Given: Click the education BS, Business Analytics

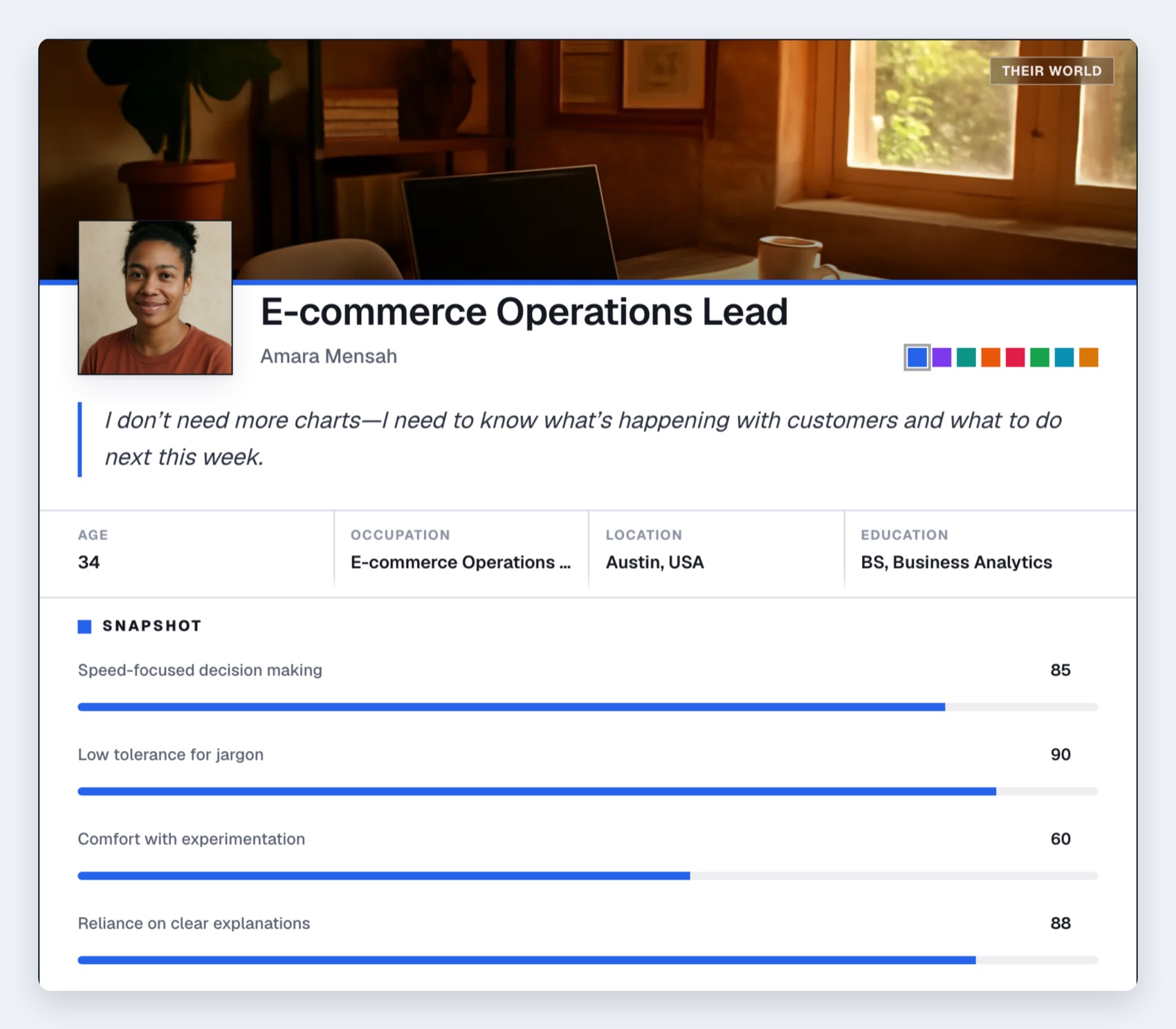Looking at the screenshot, I should click(956, 562).
